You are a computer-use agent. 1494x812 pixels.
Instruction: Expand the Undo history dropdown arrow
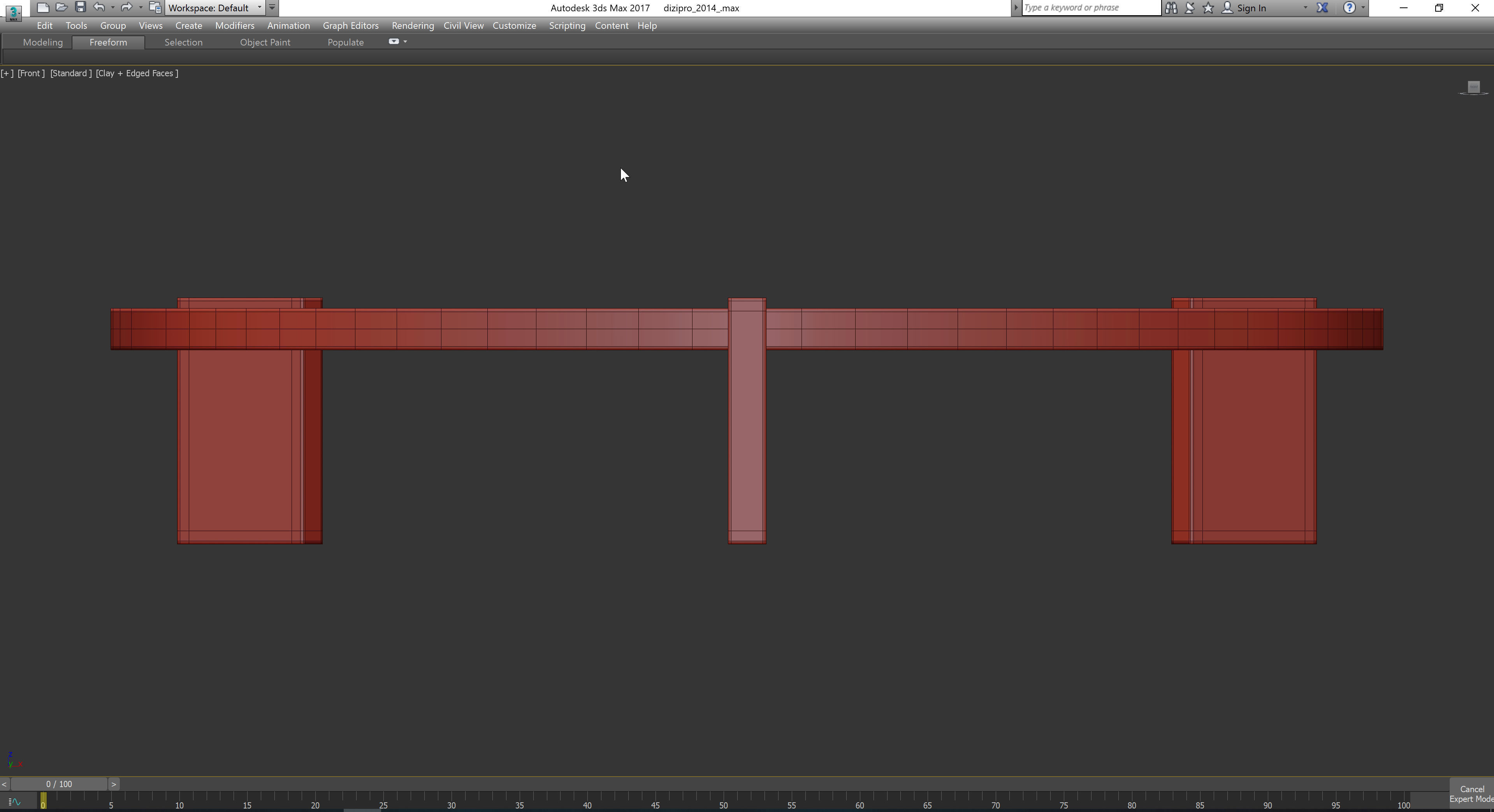112,7
